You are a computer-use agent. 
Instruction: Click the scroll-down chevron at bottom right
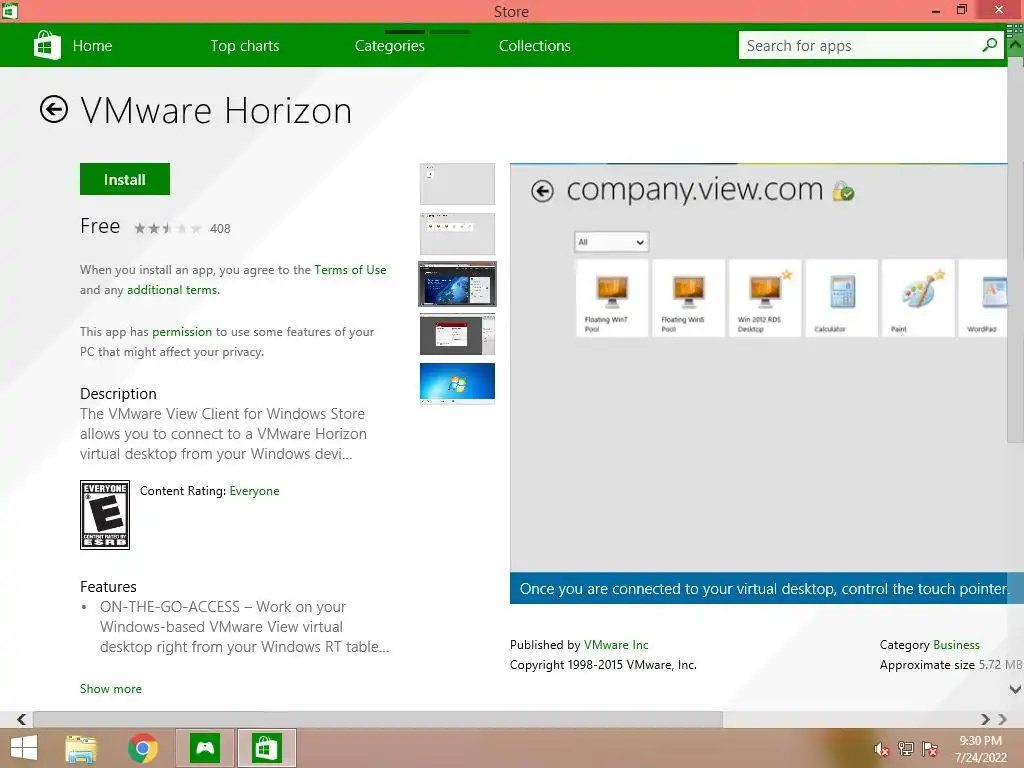coord(1015,689)
